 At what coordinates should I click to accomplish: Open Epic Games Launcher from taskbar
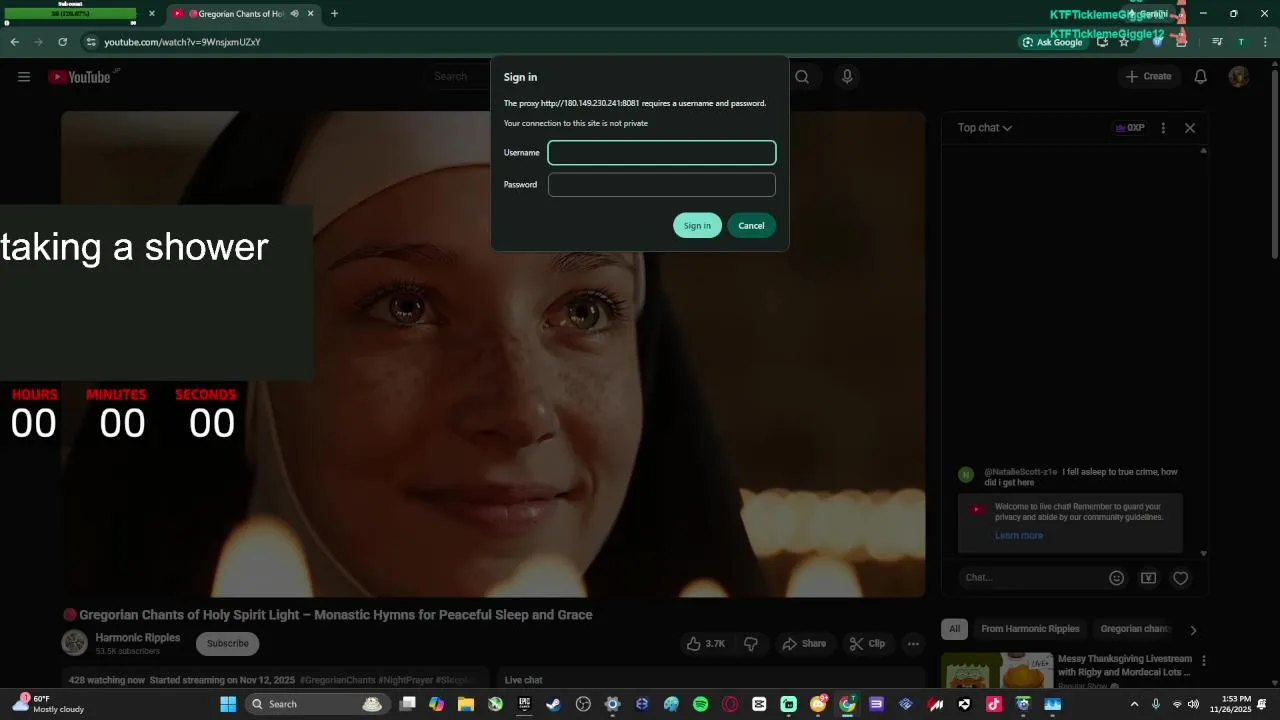click(524, 704)
